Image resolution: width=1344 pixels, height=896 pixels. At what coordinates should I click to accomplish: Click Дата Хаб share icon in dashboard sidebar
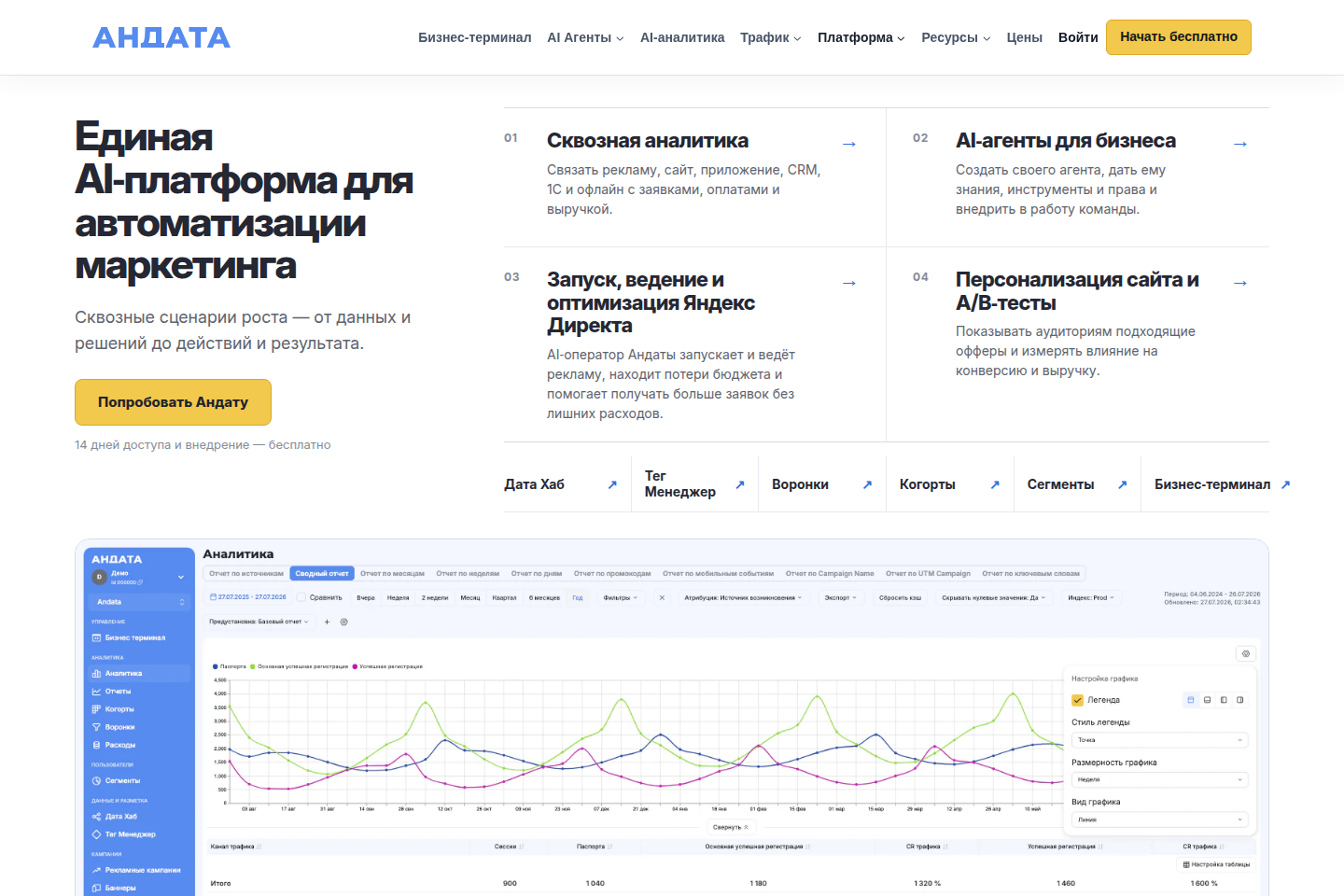coord(96,817)
